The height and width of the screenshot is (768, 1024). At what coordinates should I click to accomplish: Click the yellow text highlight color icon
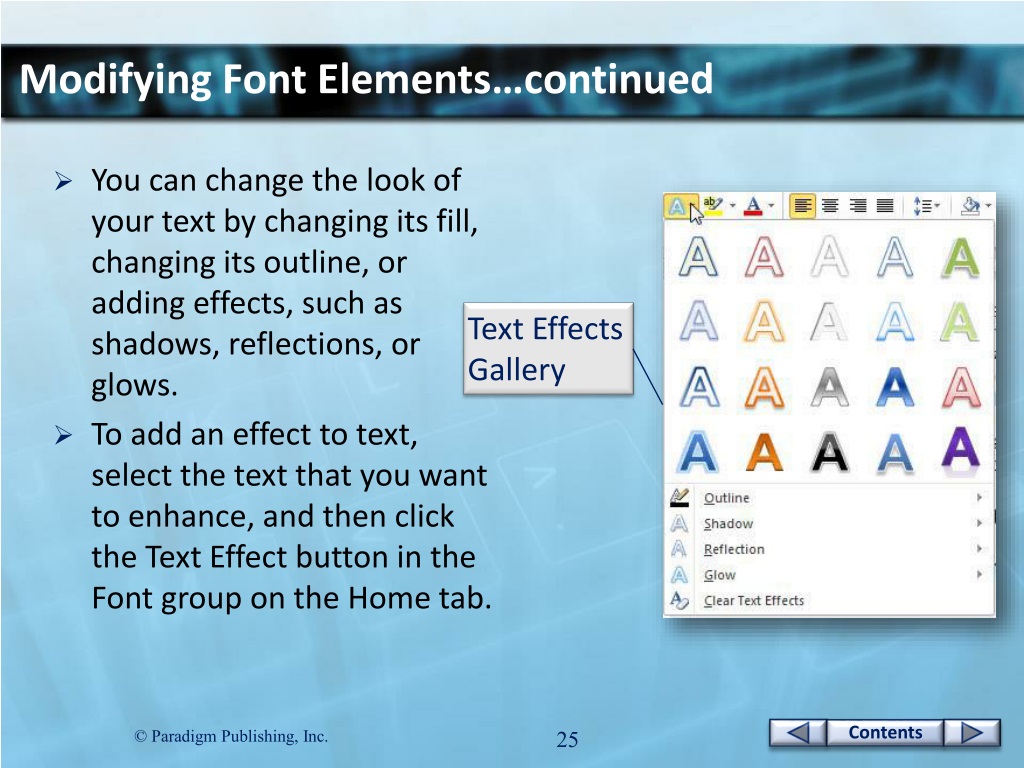point(713,206)
